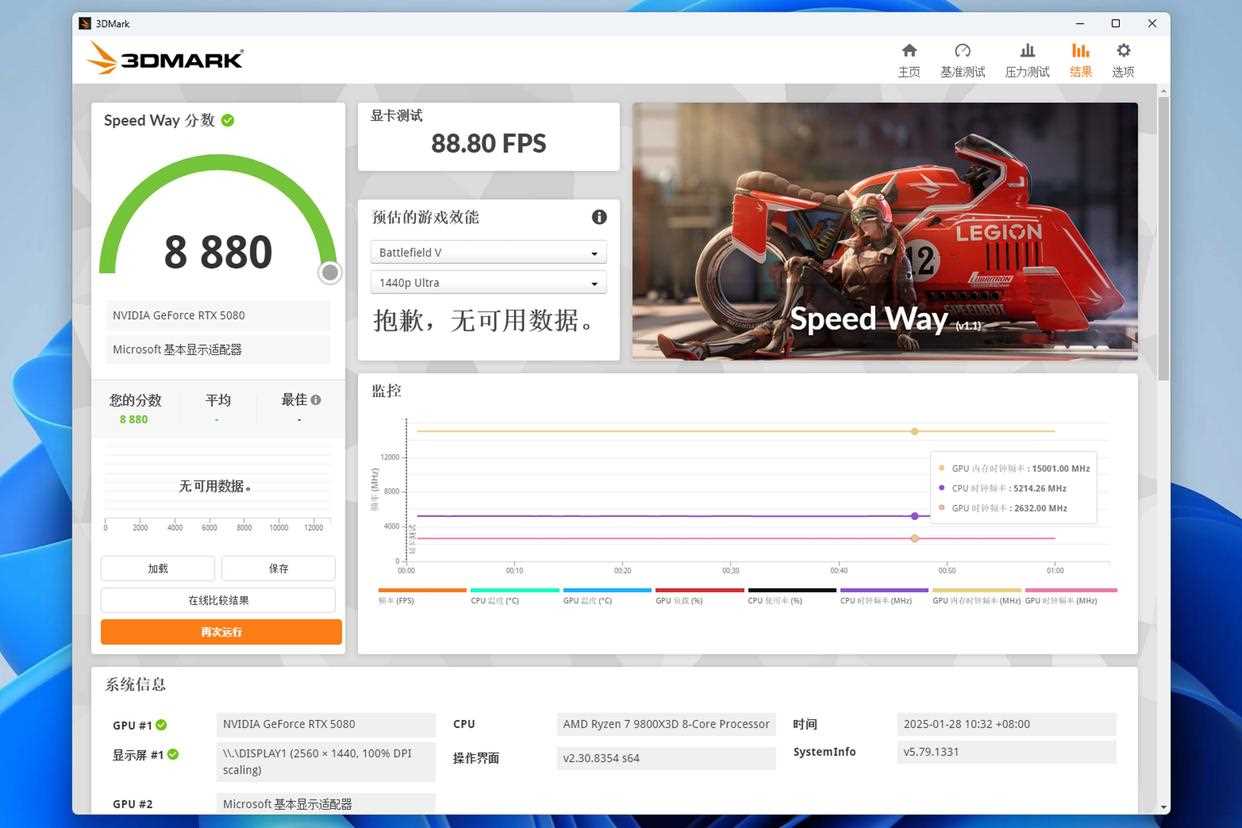
Task: Click the \\.\DISPLAY1 display info field
Action: click(x=326, y=762)
